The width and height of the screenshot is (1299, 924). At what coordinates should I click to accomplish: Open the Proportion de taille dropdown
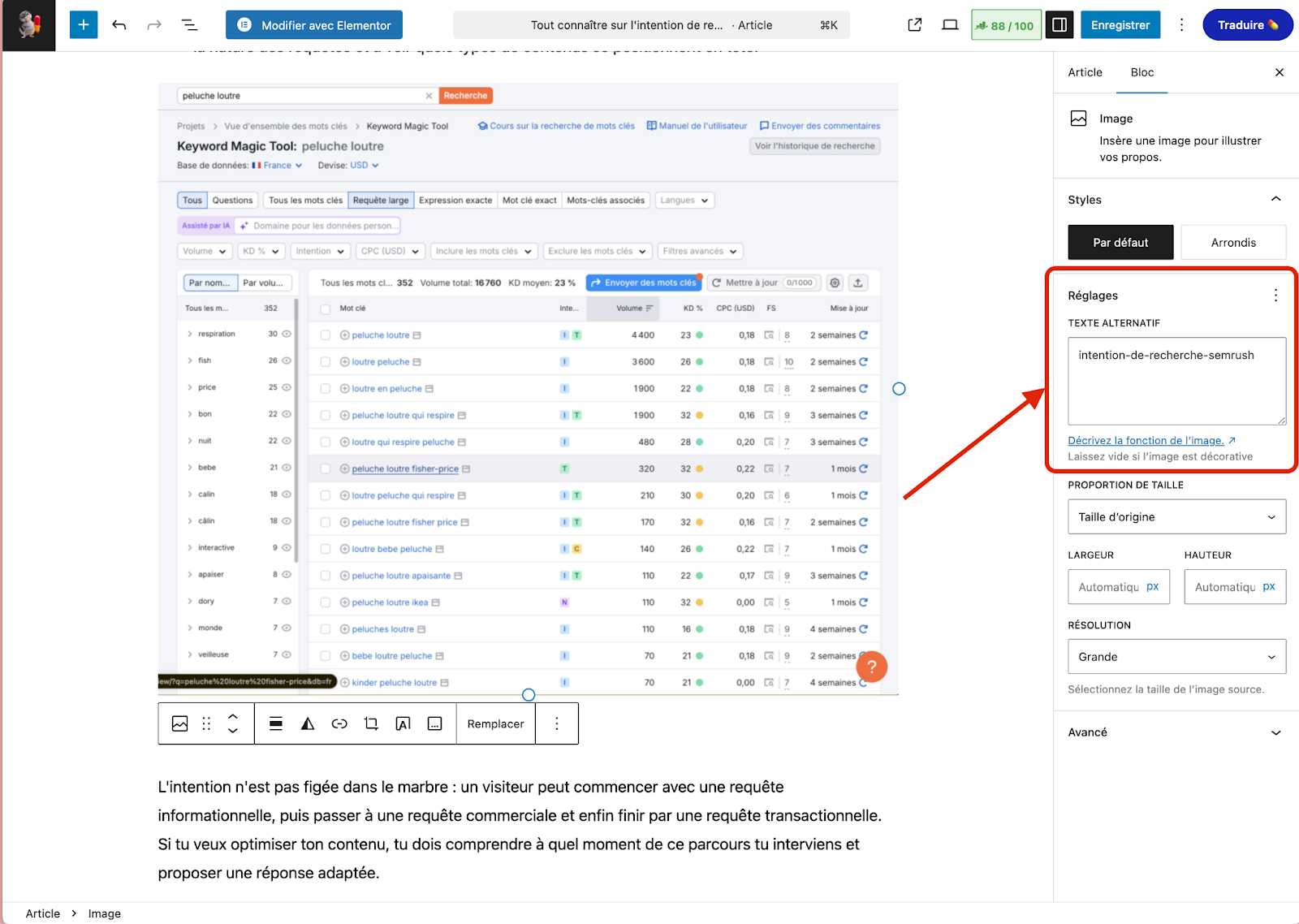tap(1177, 516)
